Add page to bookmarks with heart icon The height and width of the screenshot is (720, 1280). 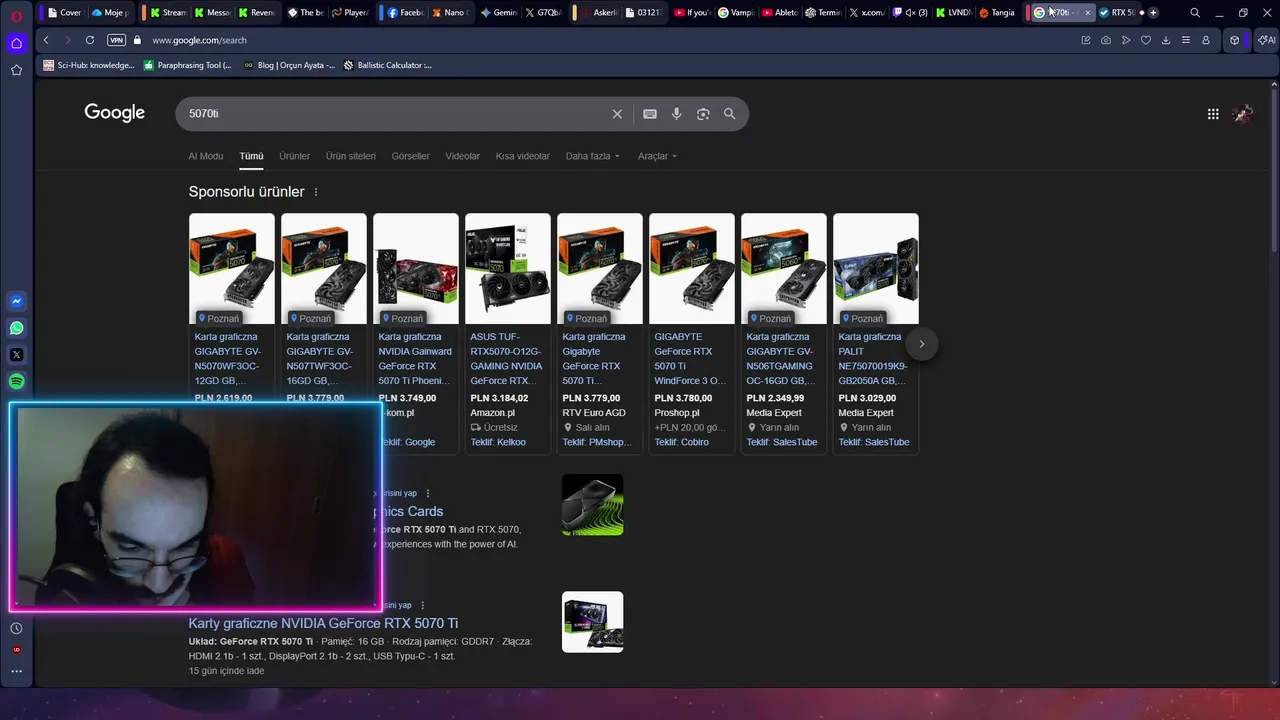(x=1146, y=40)
